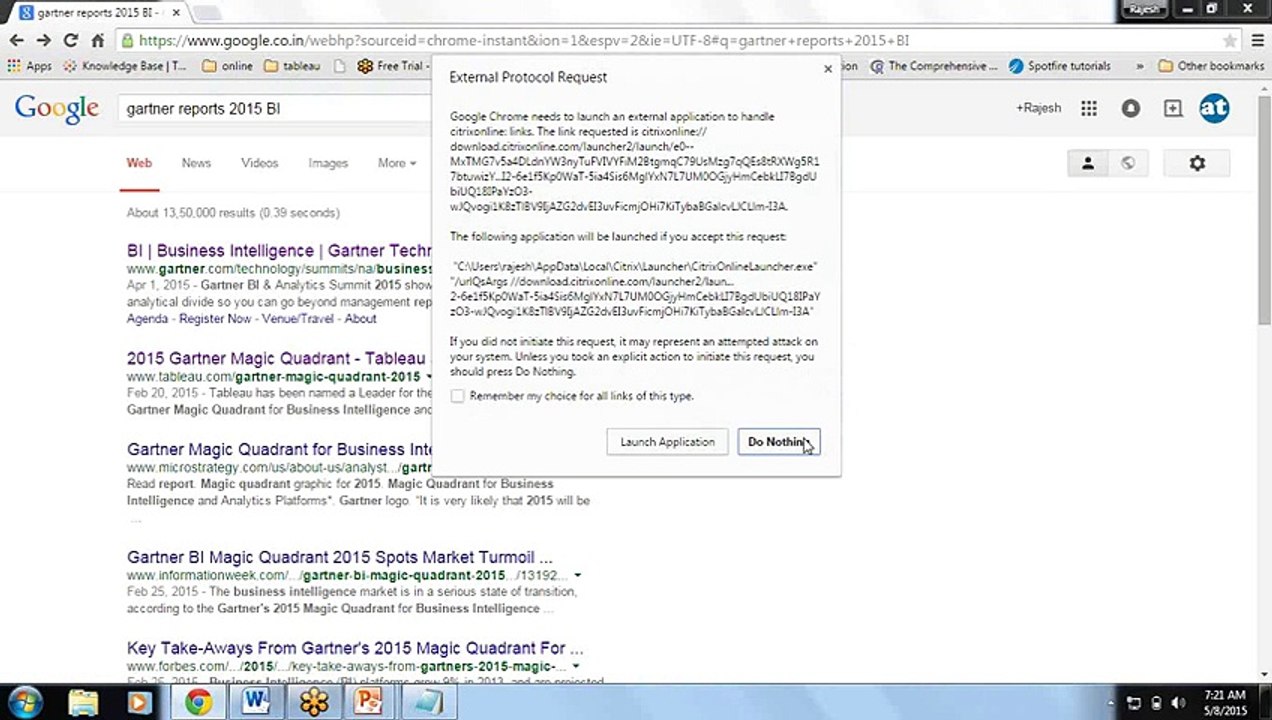Open the 2015 Gartner Magic Quadrant Tableau result
The height and width of the screenshot is (720, 1272).
276,358
